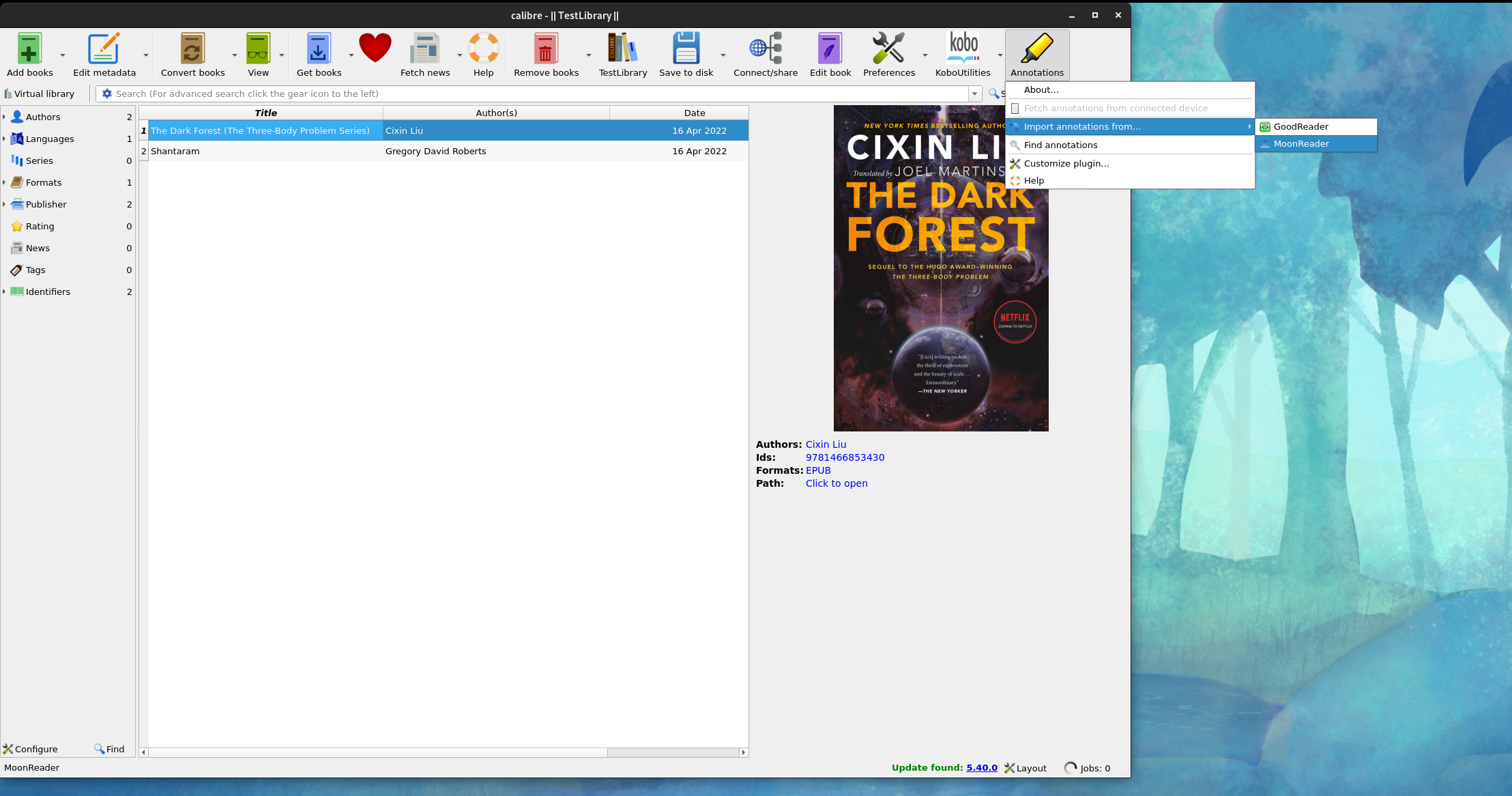Open Customize plugin... menu item

click(x=1066, y=163)
